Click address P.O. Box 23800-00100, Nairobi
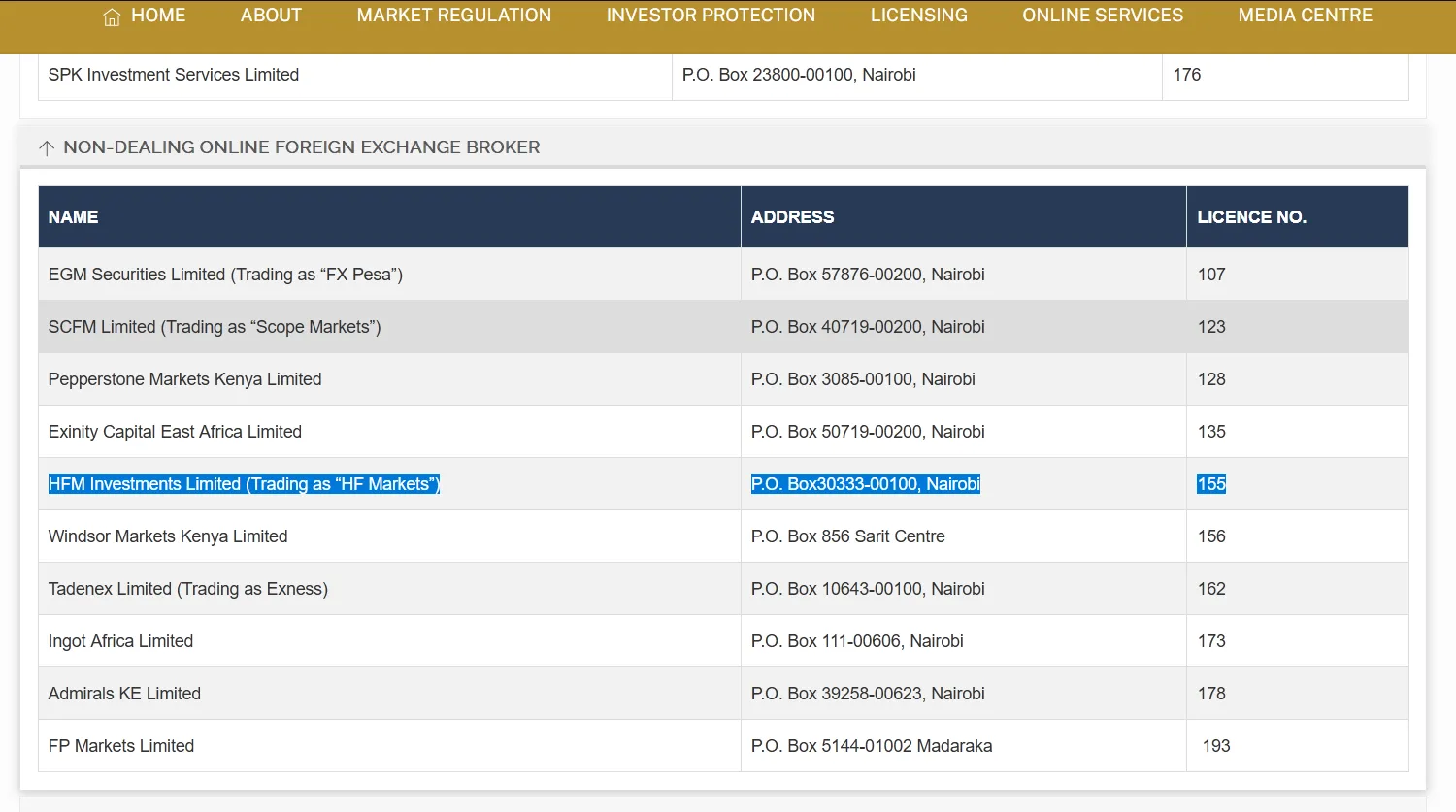 pos(799,75)
